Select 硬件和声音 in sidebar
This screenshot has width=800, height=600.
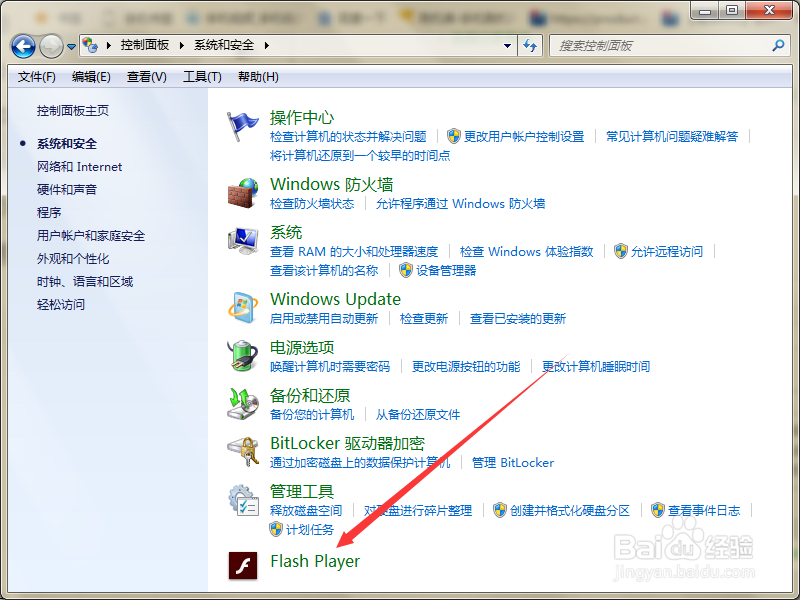[67, 190]
